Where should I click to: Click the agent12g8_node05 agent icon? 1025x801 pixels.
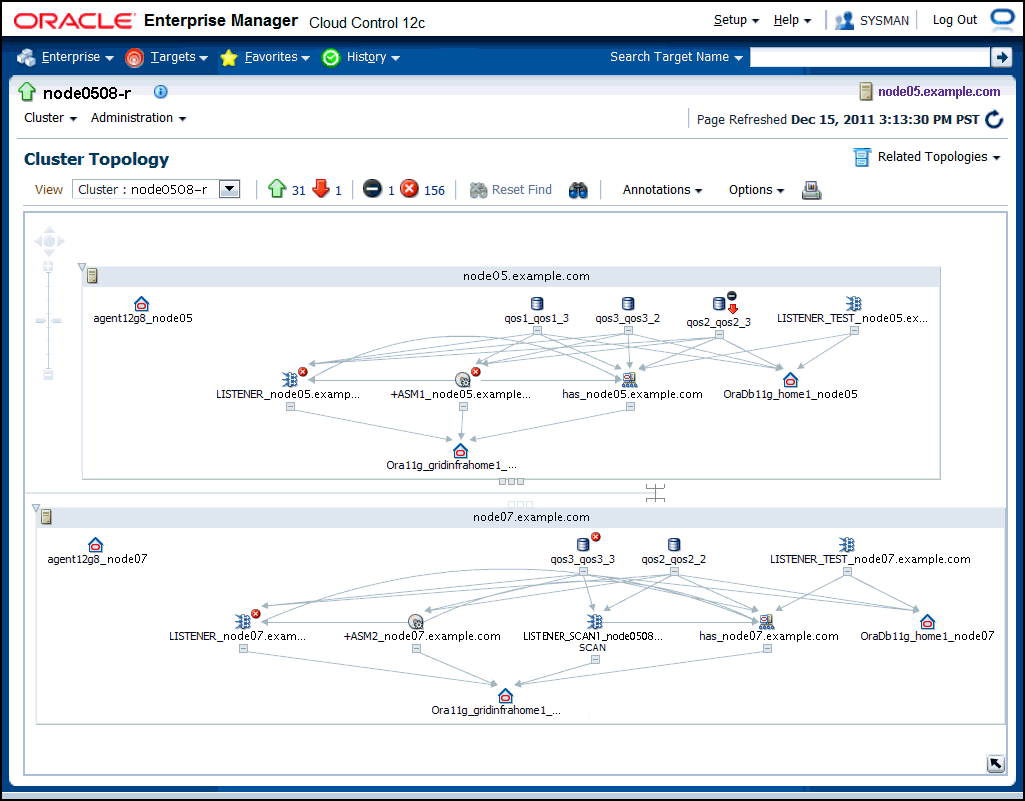[141, 304]
